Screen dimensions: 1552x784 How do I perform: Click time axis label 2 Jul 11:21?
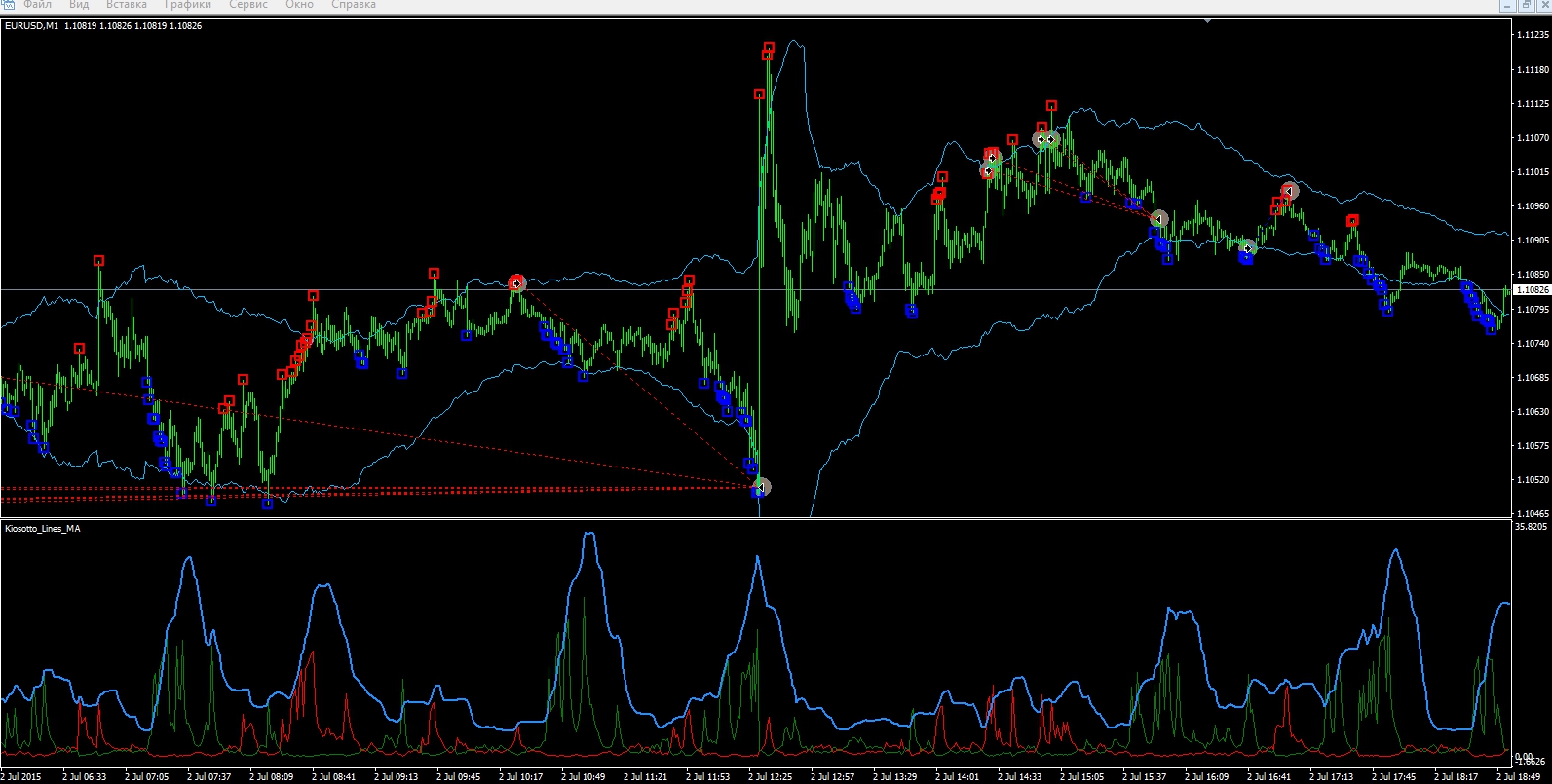[646, 777]
